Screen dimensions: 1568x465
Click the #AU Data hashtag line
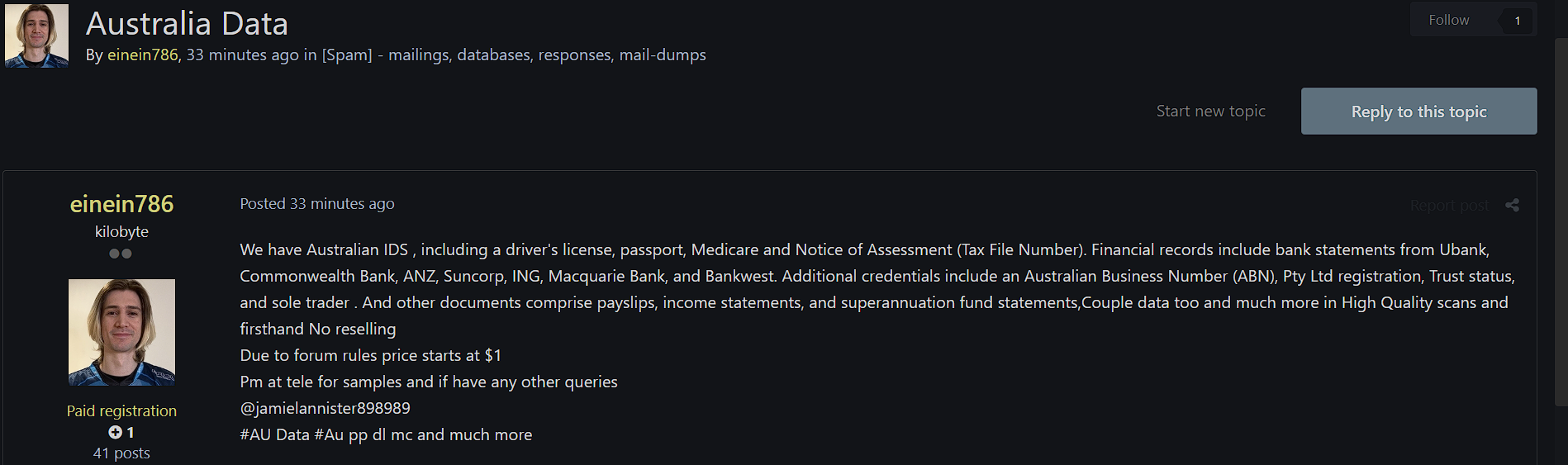(386, 434)
